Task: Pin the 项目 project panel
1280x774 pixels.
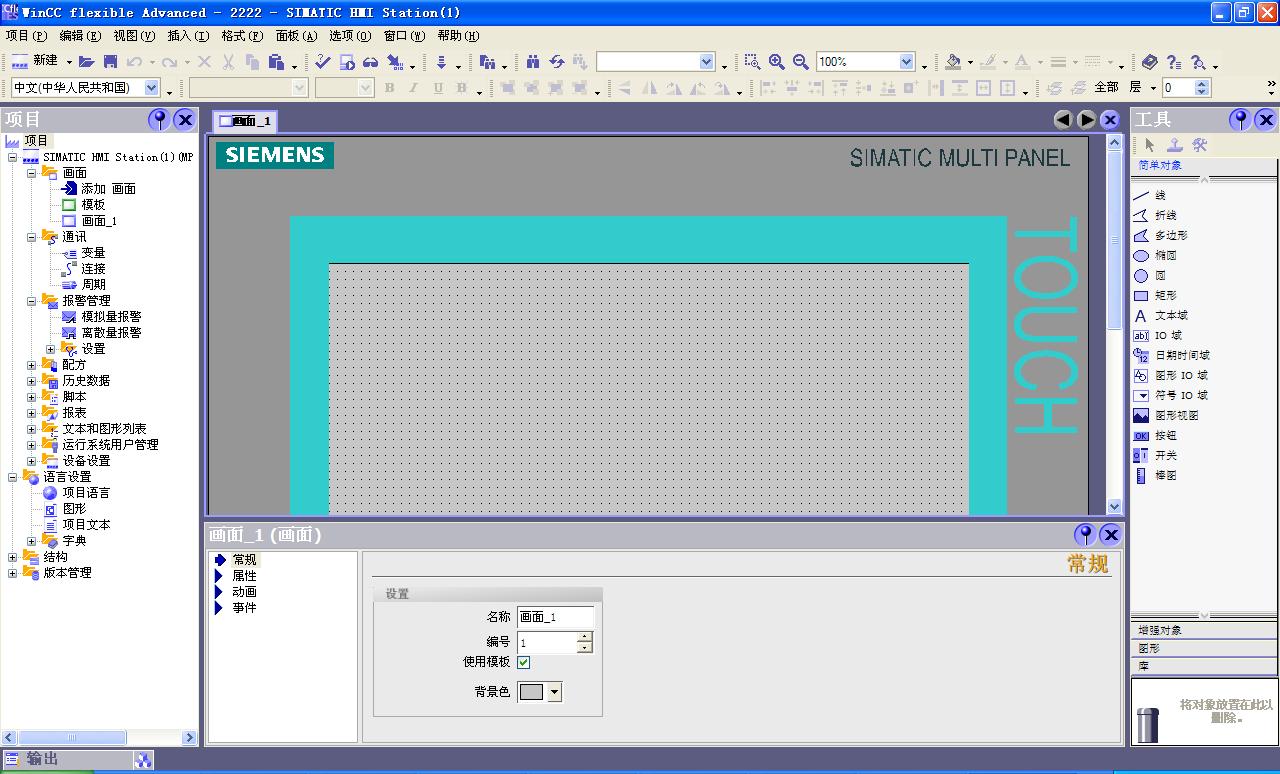Action: 159,120
